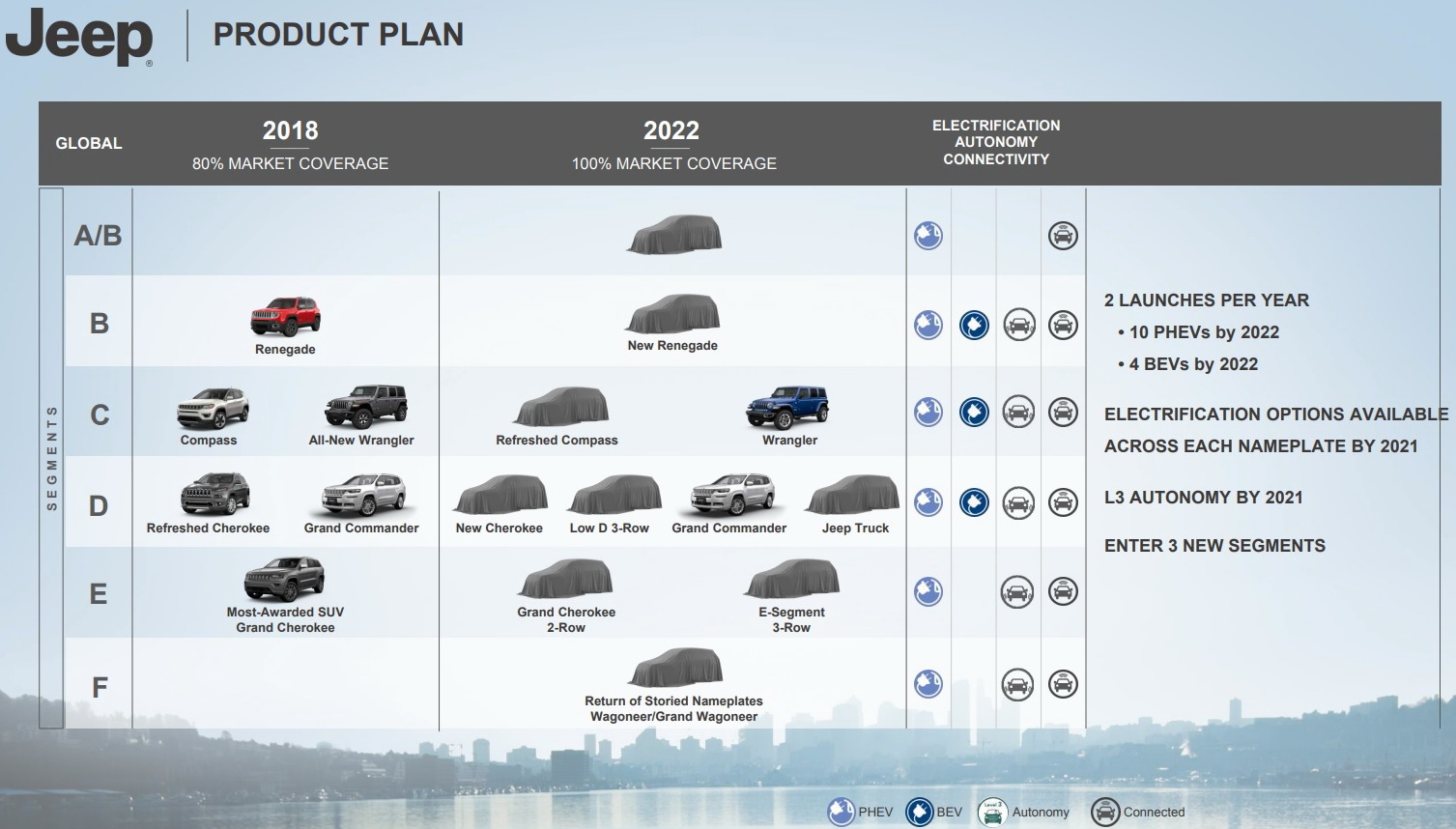Select the red Renegade car image

pyautogui.click(x=285, y=317)
